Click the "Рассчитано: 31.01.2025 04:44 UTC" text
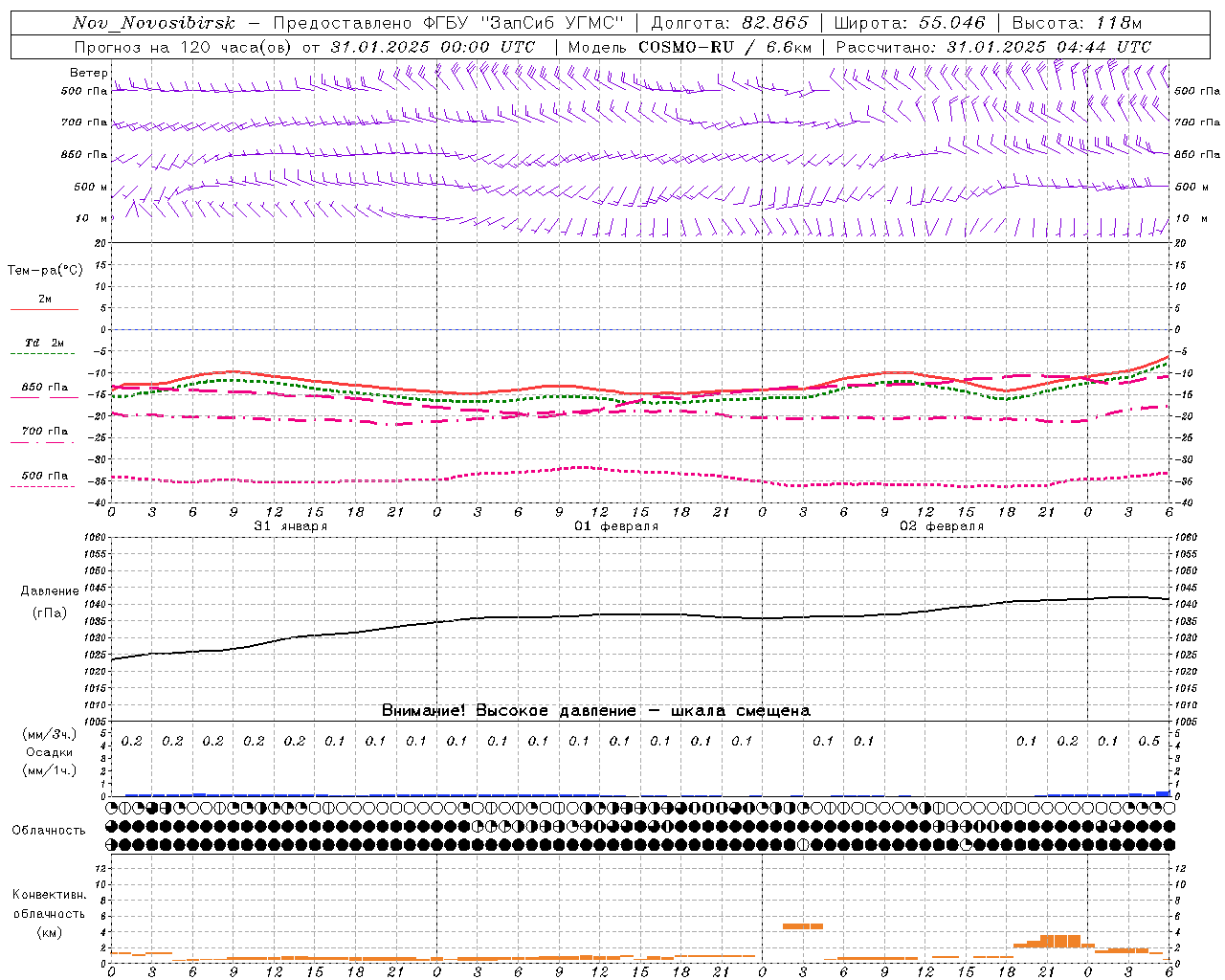Screen dimensions: 1225x980 point(993,47)
